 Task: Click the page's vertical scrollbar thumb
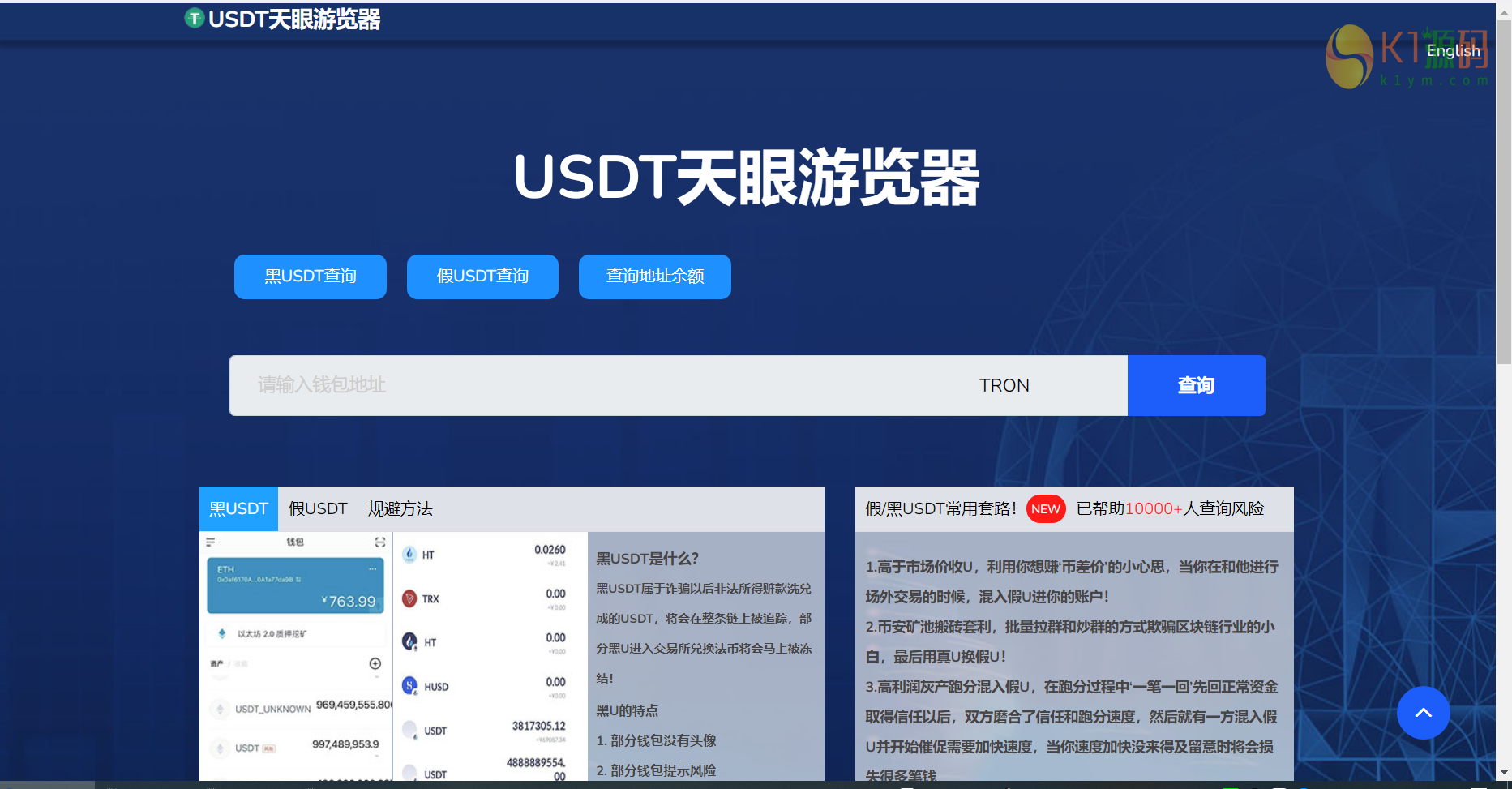pos(1504,191)
